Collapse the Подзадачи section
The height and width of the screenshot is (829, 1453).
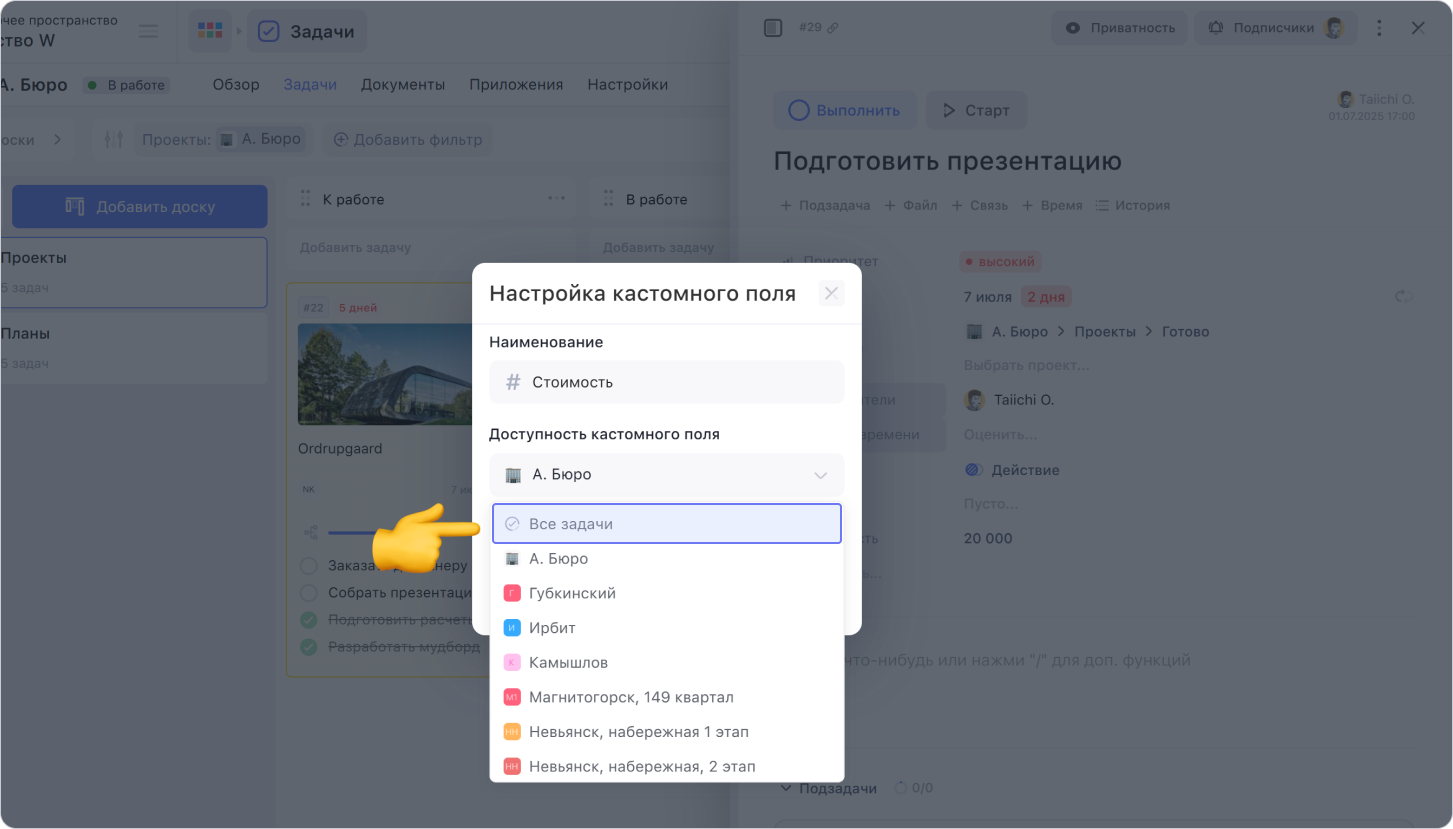click(786, 788)
